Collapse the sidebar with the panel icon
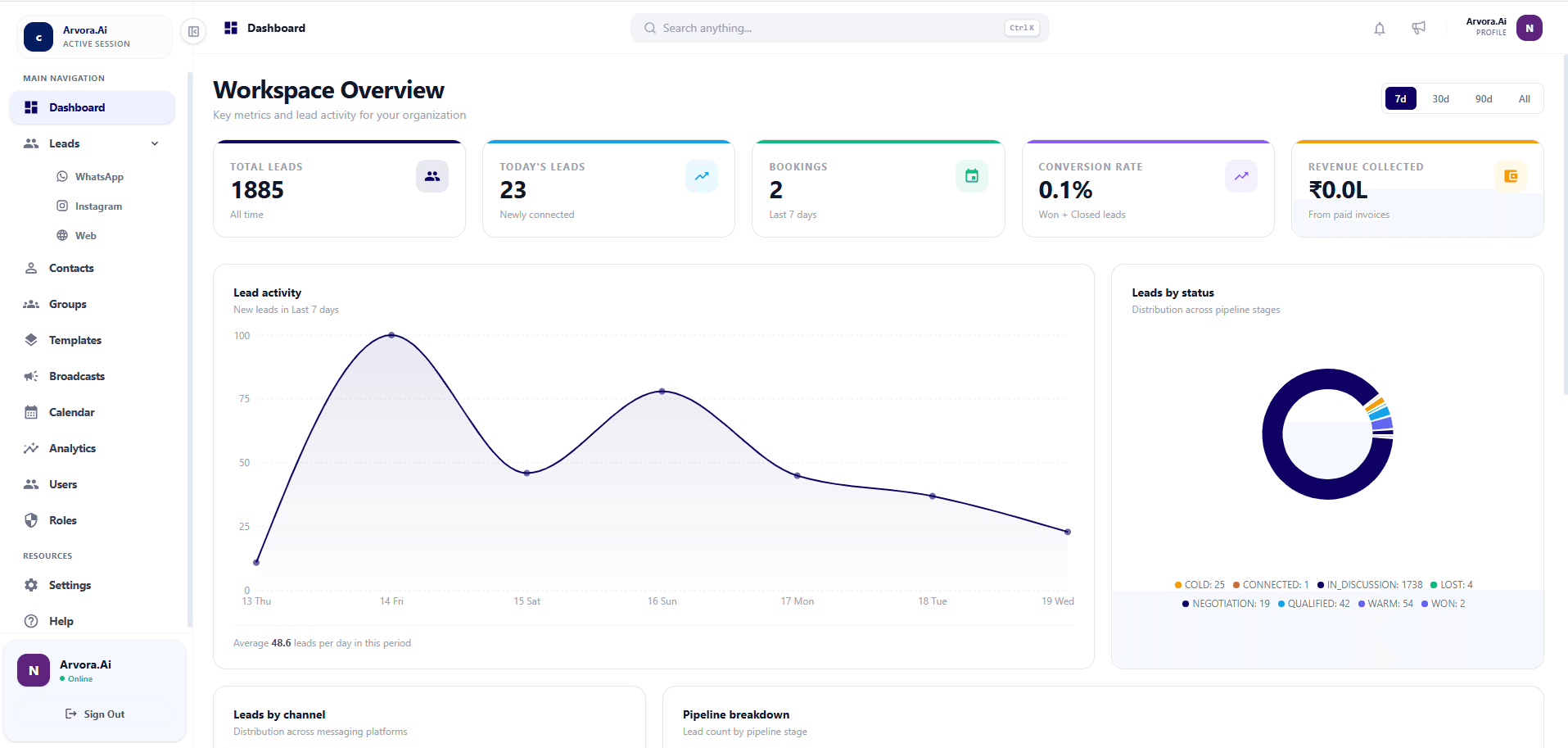 [193, 32]
